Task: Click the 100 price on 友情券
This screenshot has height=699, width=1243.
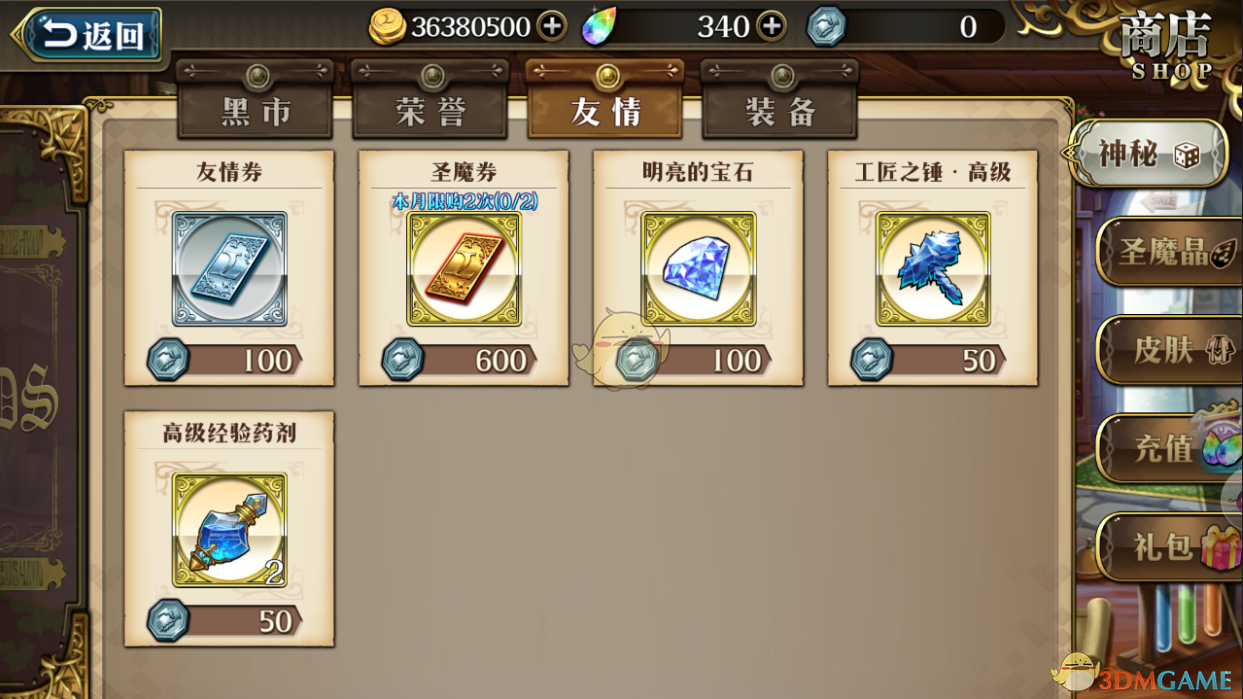Action: tap(268, 360)
